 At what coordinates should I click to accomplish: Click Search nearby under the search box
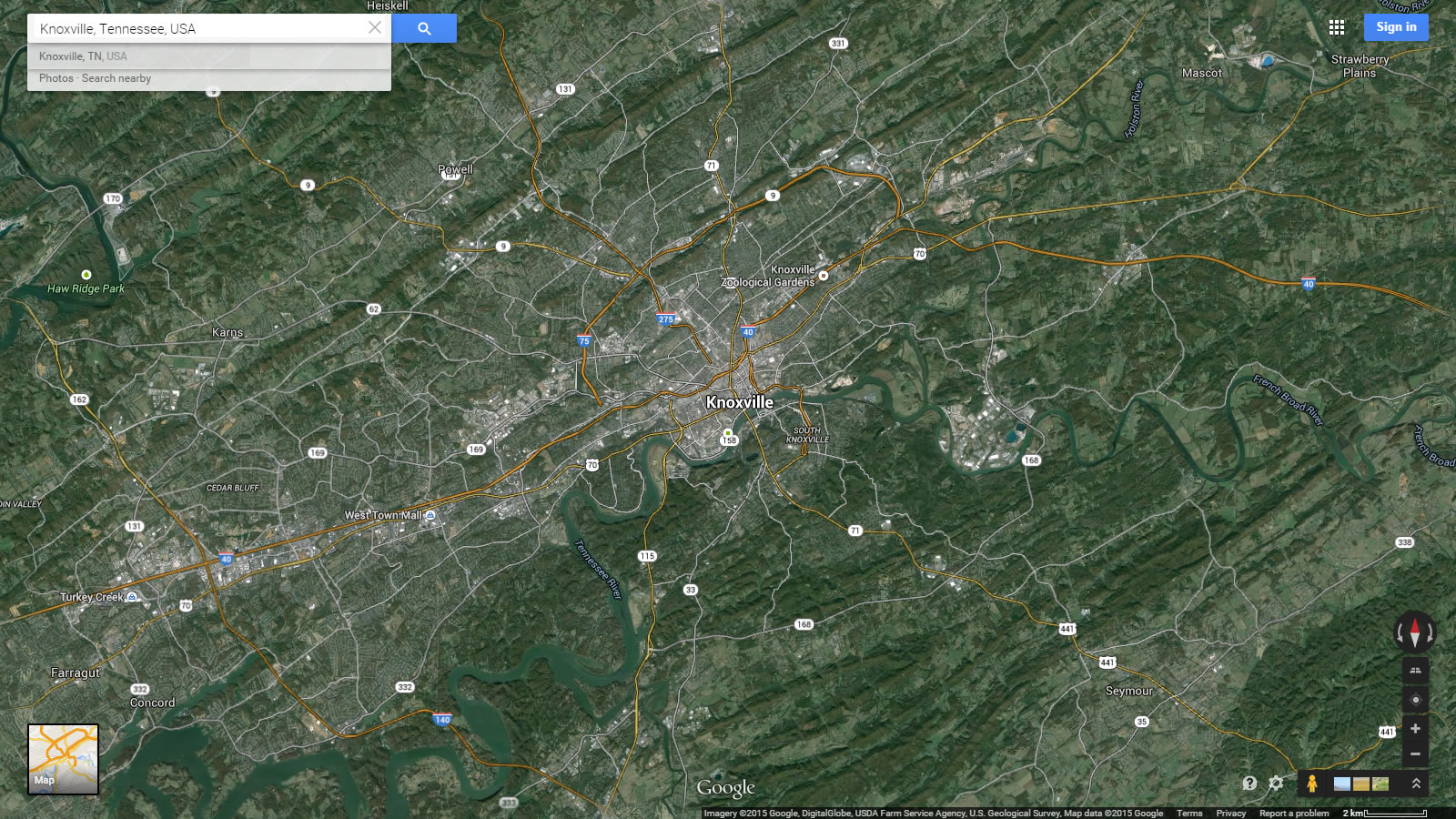tap(116, 78)
